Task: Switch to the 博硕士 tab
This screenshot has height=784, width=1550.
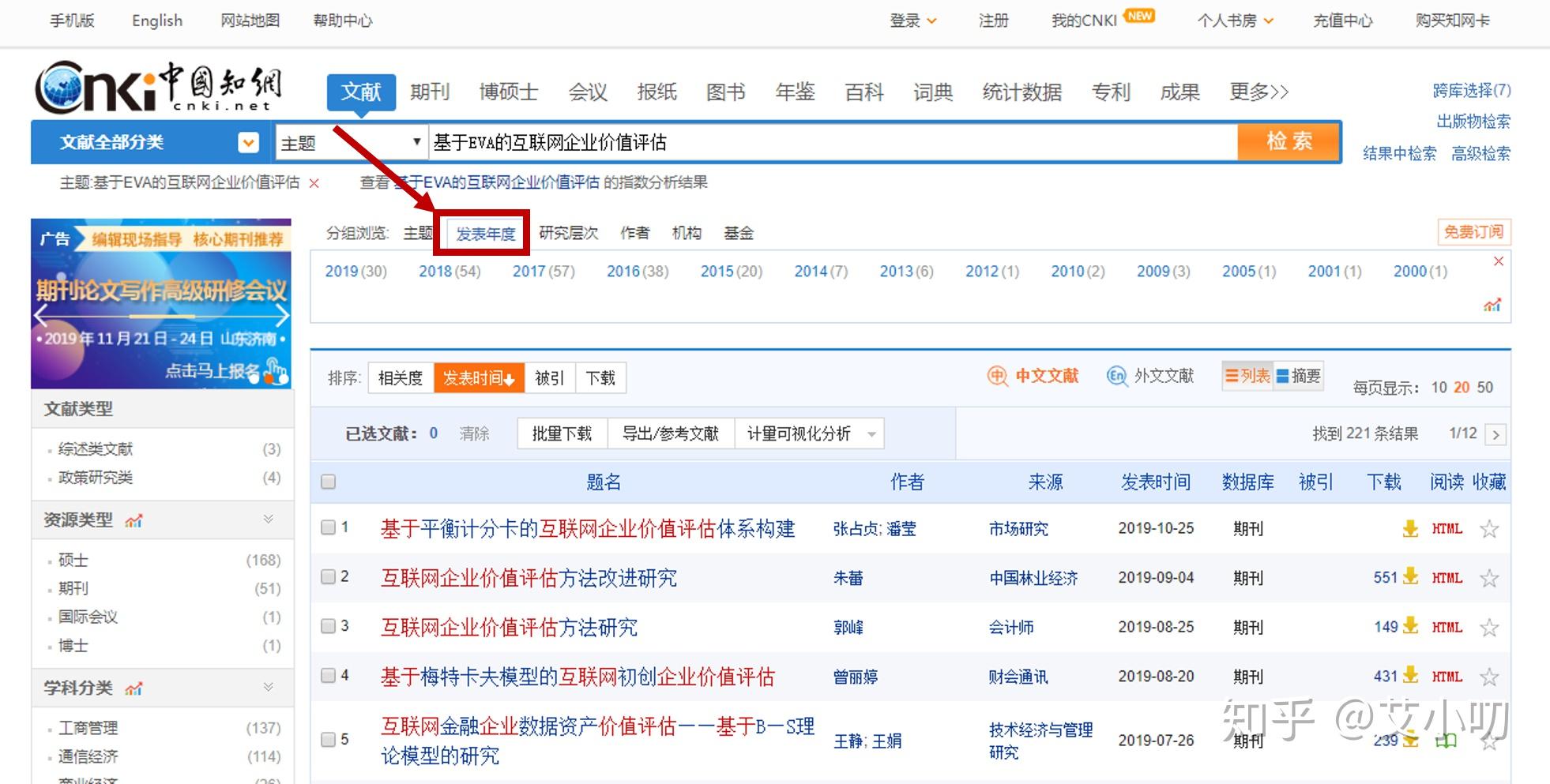Action: 508,92
